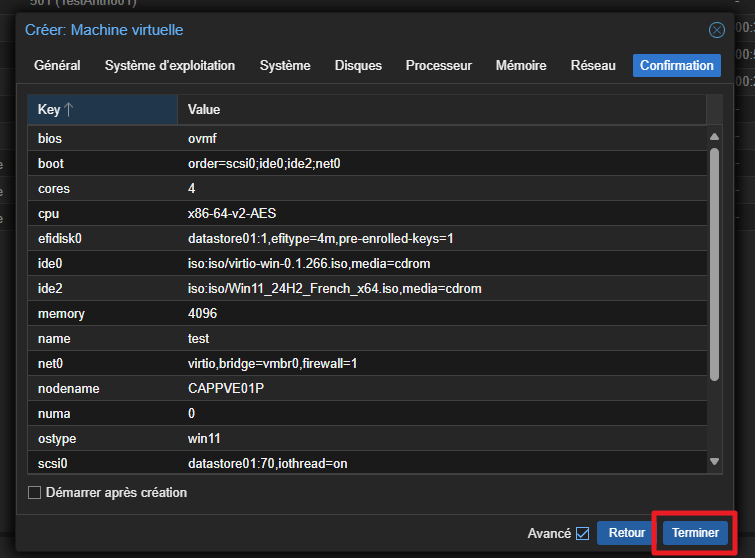Click the value x86-64-v2-AES
The width and height of the screenshot is (755, 558).
coord(232,214)
